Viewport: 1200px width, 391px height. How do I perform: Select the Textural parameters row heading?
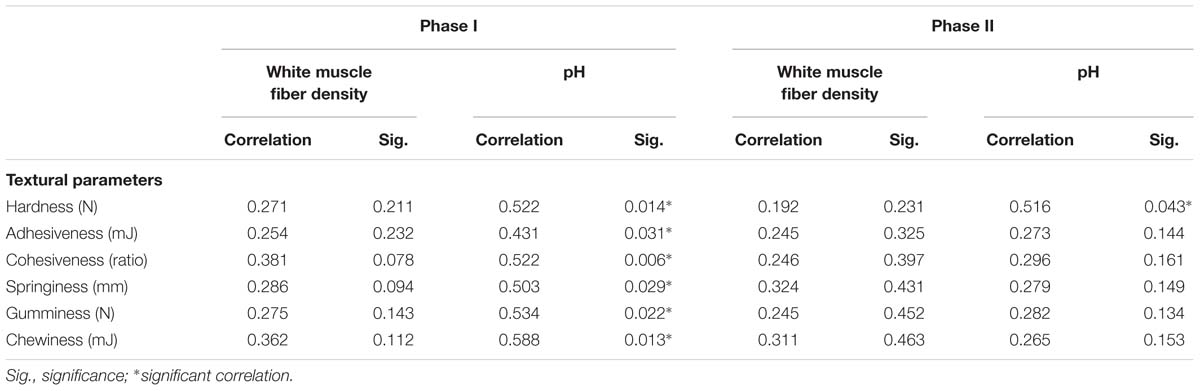point(71,181)
